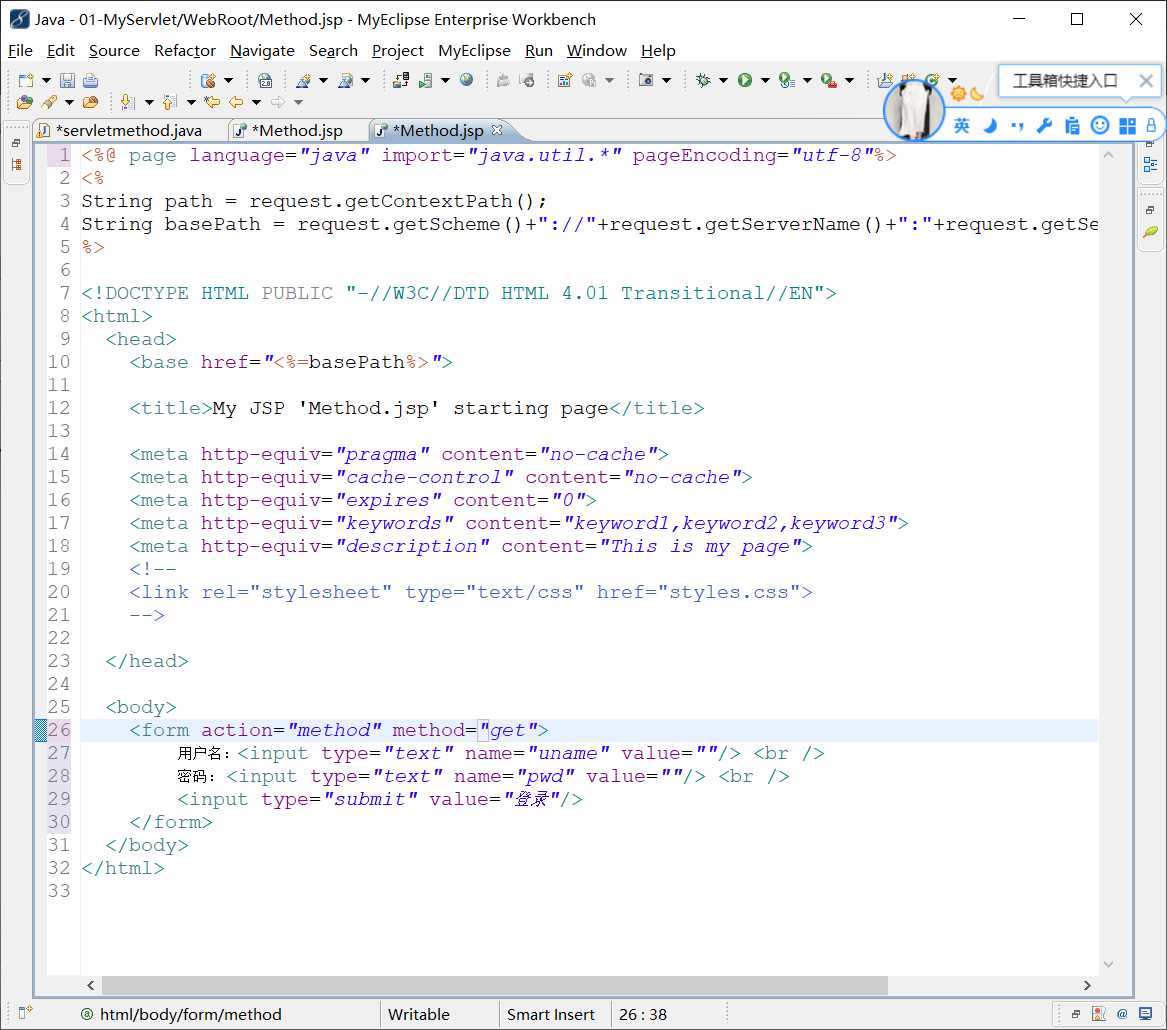This screenshot has width=1167, height=1030.
Task: Click the Search flashlight icon
Action: (49, 102)
